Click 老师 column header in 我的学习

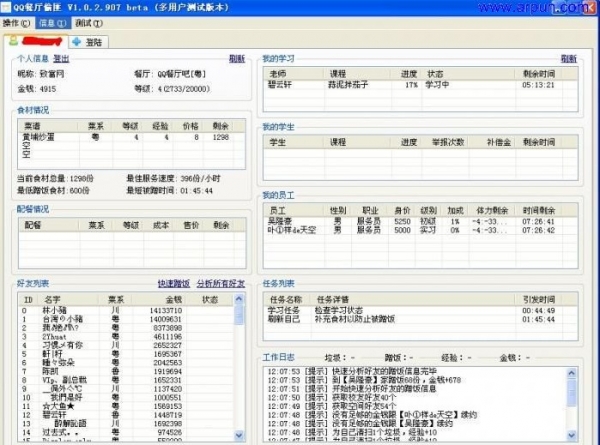(293, 73)
